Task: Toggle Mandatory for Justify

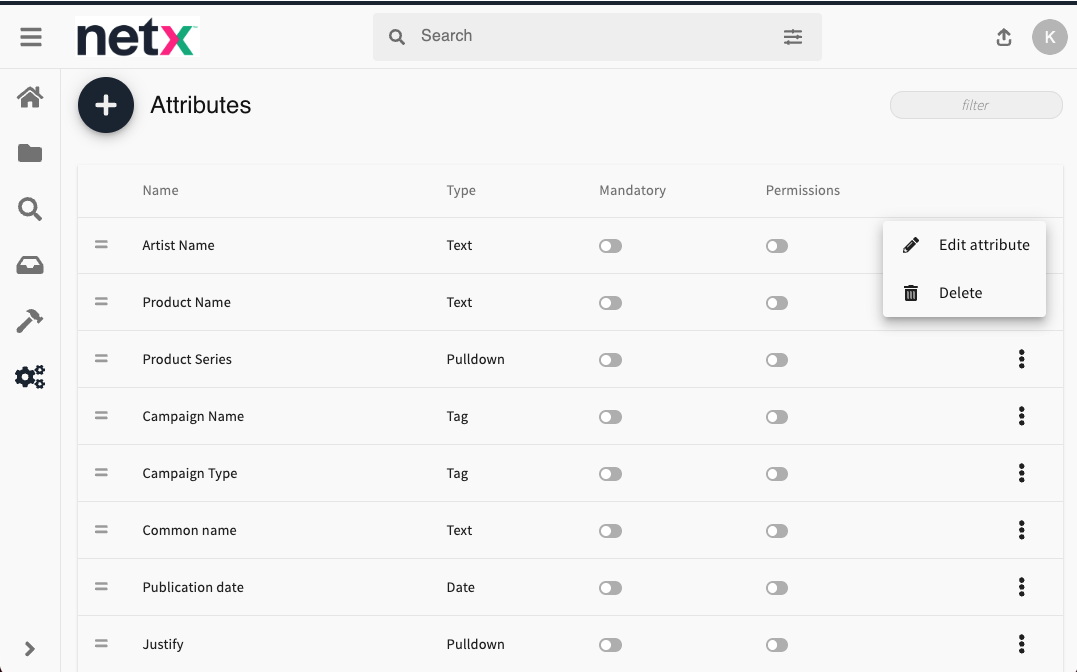Action: tap(610, 645)
